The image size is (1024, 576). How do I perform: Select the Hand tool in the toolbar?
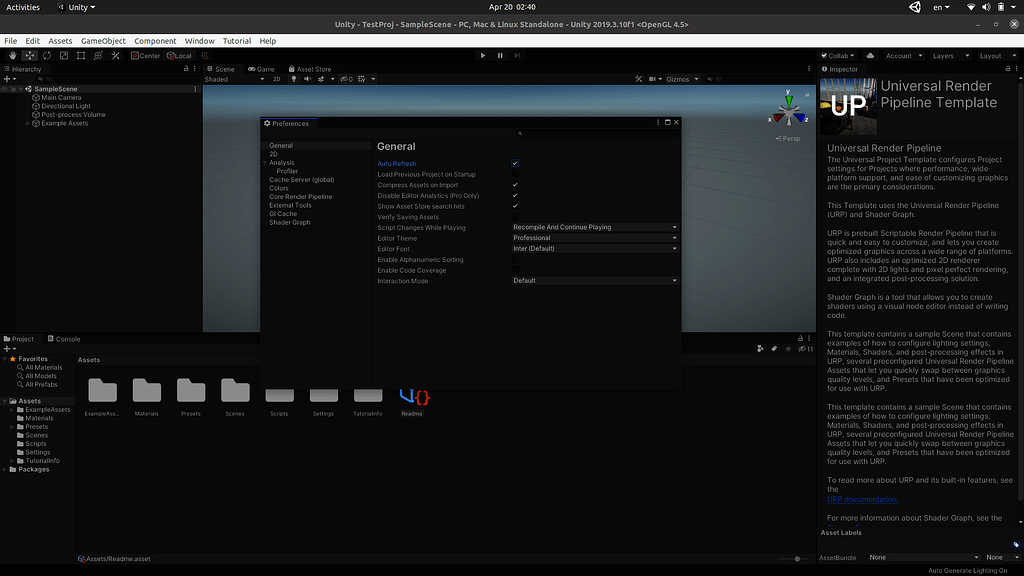click(13, 56)
